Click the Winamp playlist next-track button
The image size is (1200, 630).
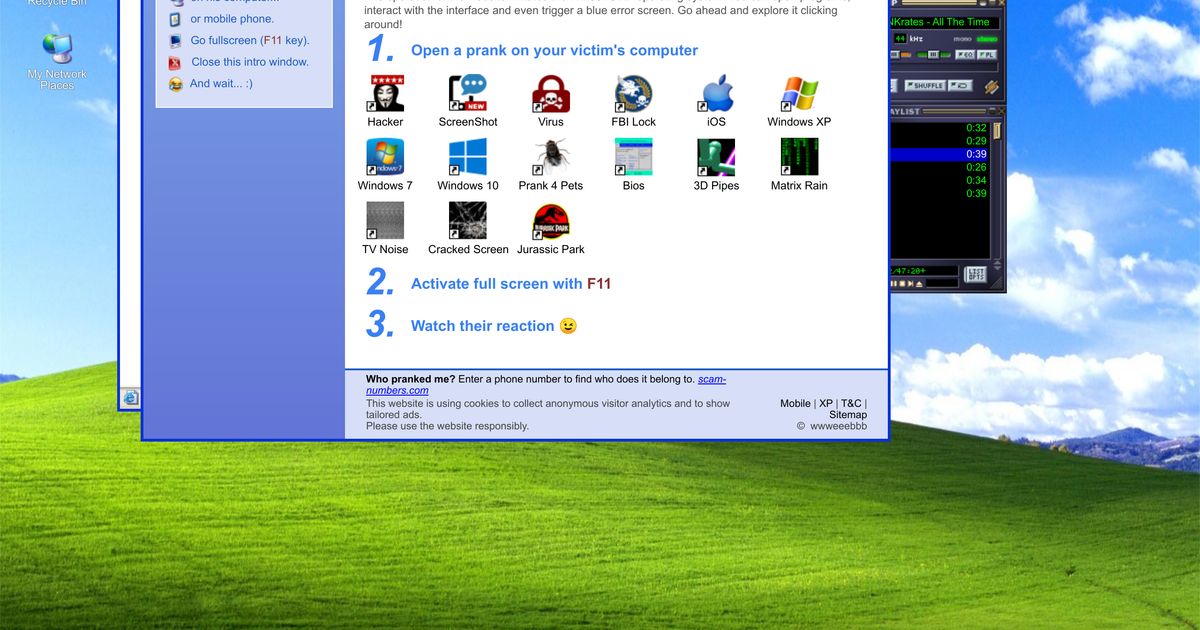click(910, 284)
